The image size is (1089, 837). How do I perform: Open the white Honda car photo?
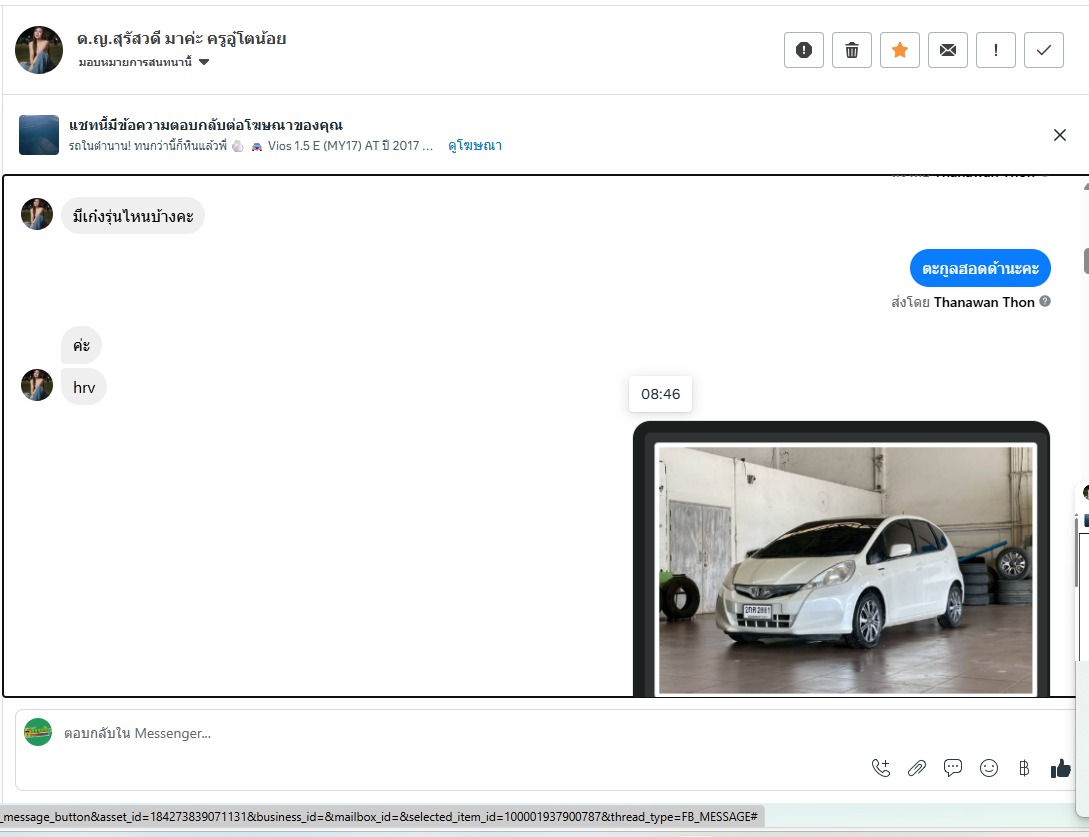coord(845,568)
